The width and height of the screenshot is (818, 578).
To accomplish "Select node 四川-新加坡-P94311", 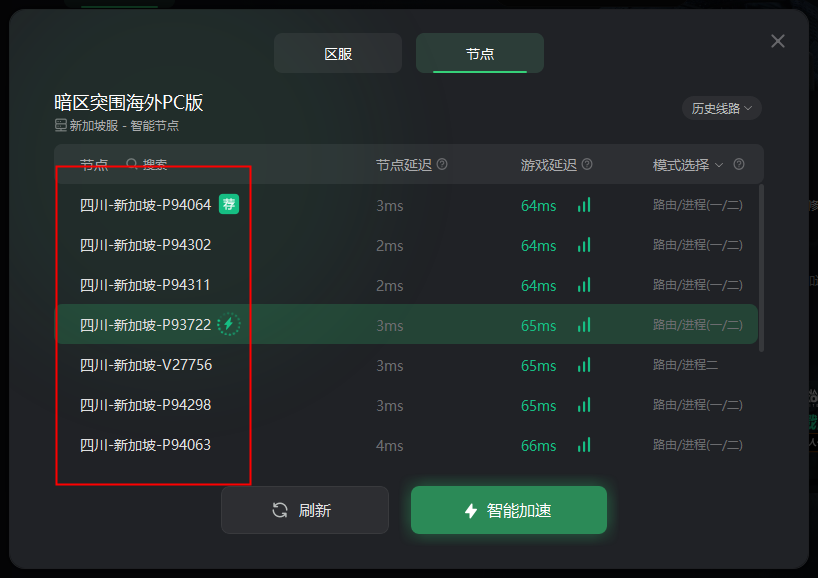I will pos(406,285).
